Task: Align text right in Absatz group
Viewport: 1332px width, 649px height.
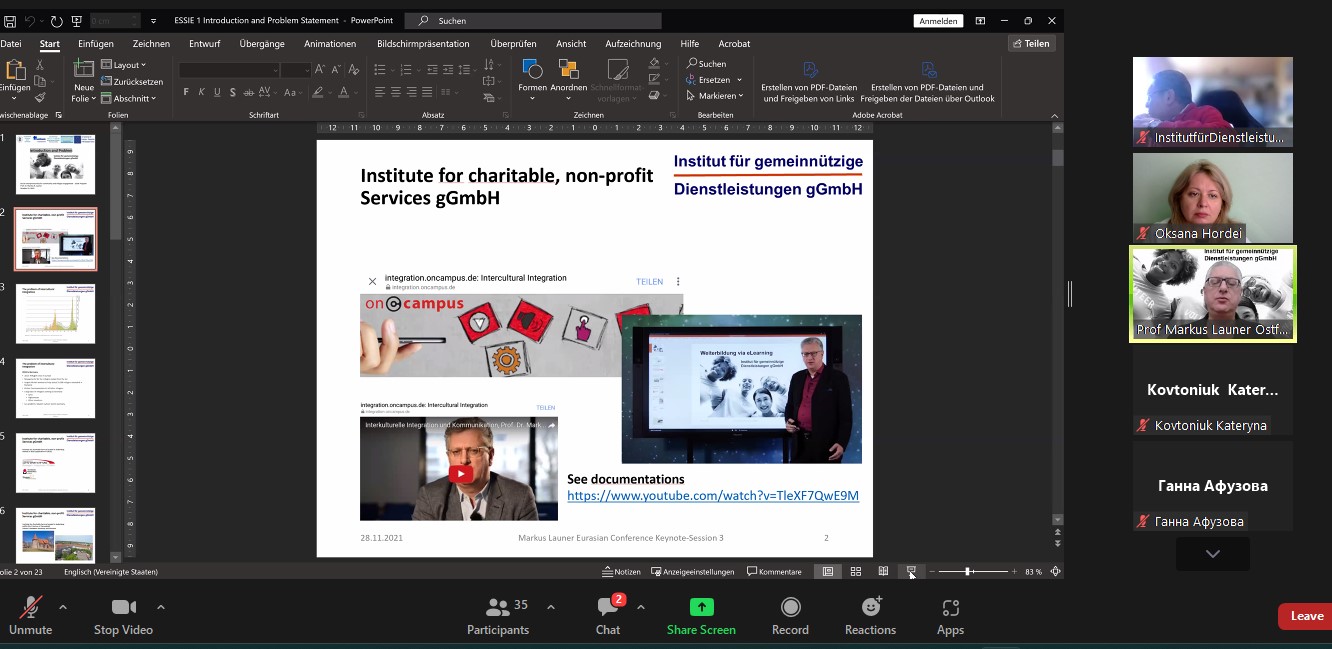Action: coord(412,92)
